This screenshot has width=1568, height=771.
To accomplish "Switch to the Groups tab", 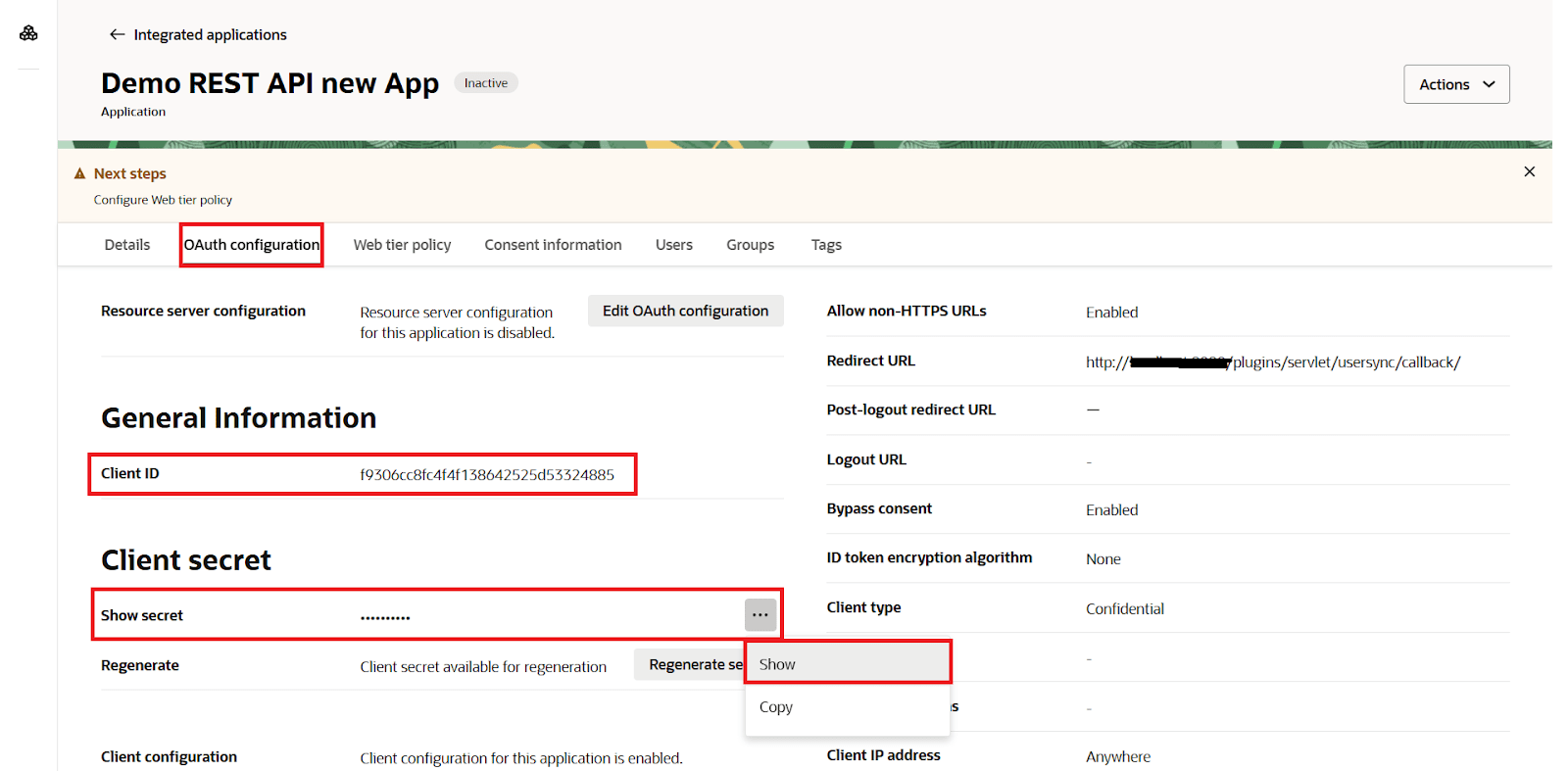I will 750,245.
